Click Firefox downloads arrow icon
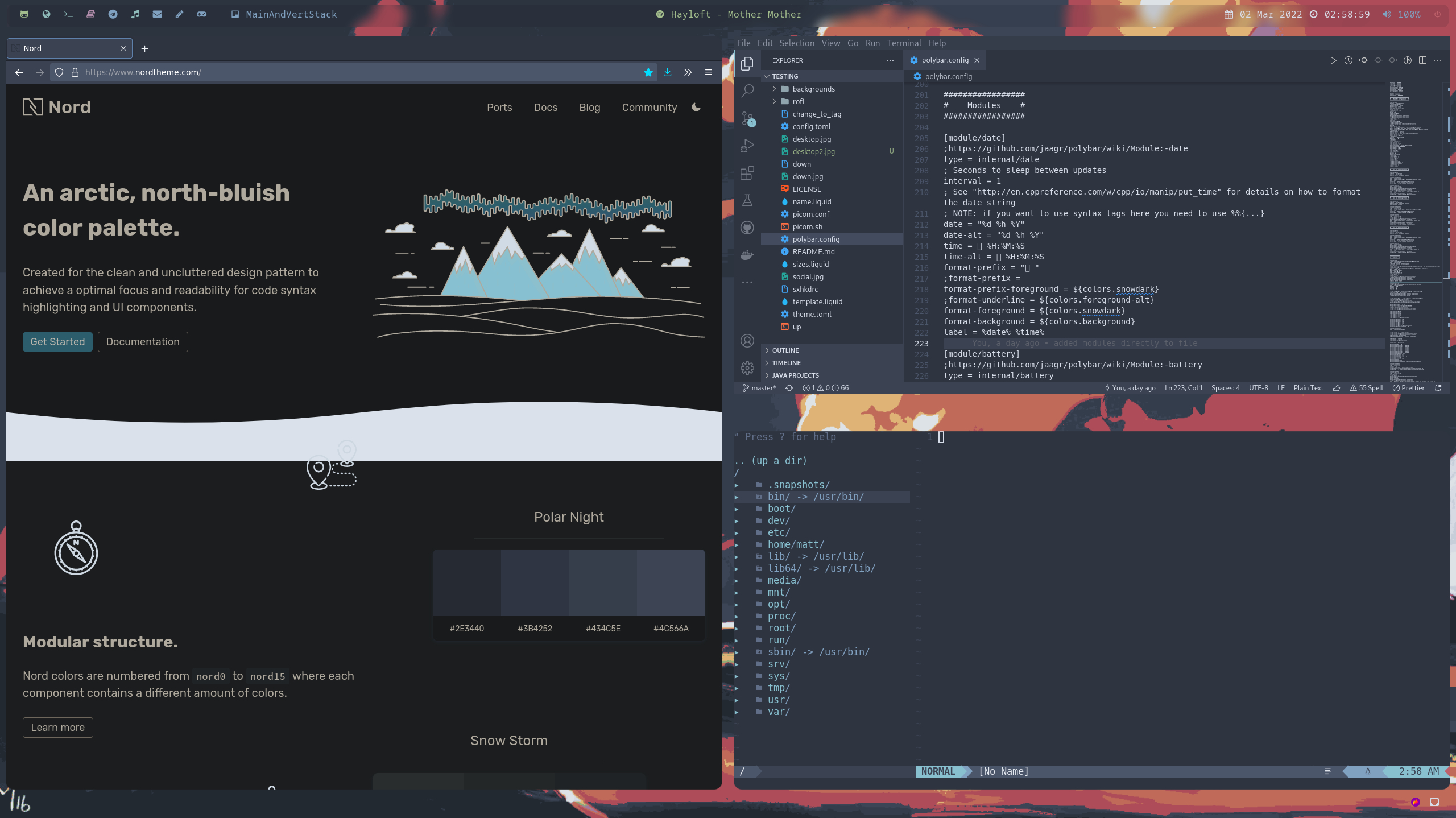The height and width of the screenshot is (818, 1456). [668, 72]
